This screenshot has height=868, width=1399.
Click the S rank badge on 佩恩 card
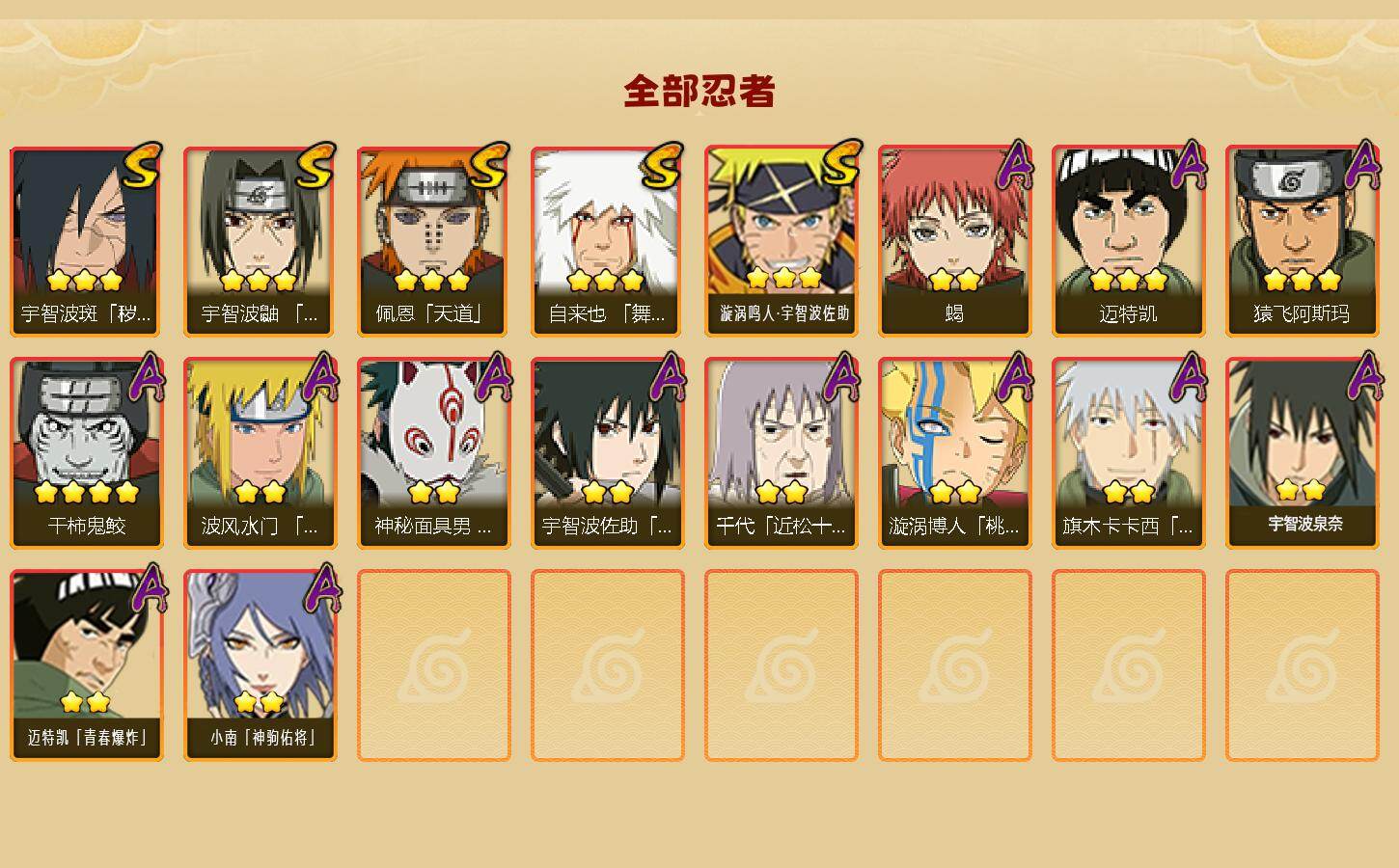[x=489, y=165]
